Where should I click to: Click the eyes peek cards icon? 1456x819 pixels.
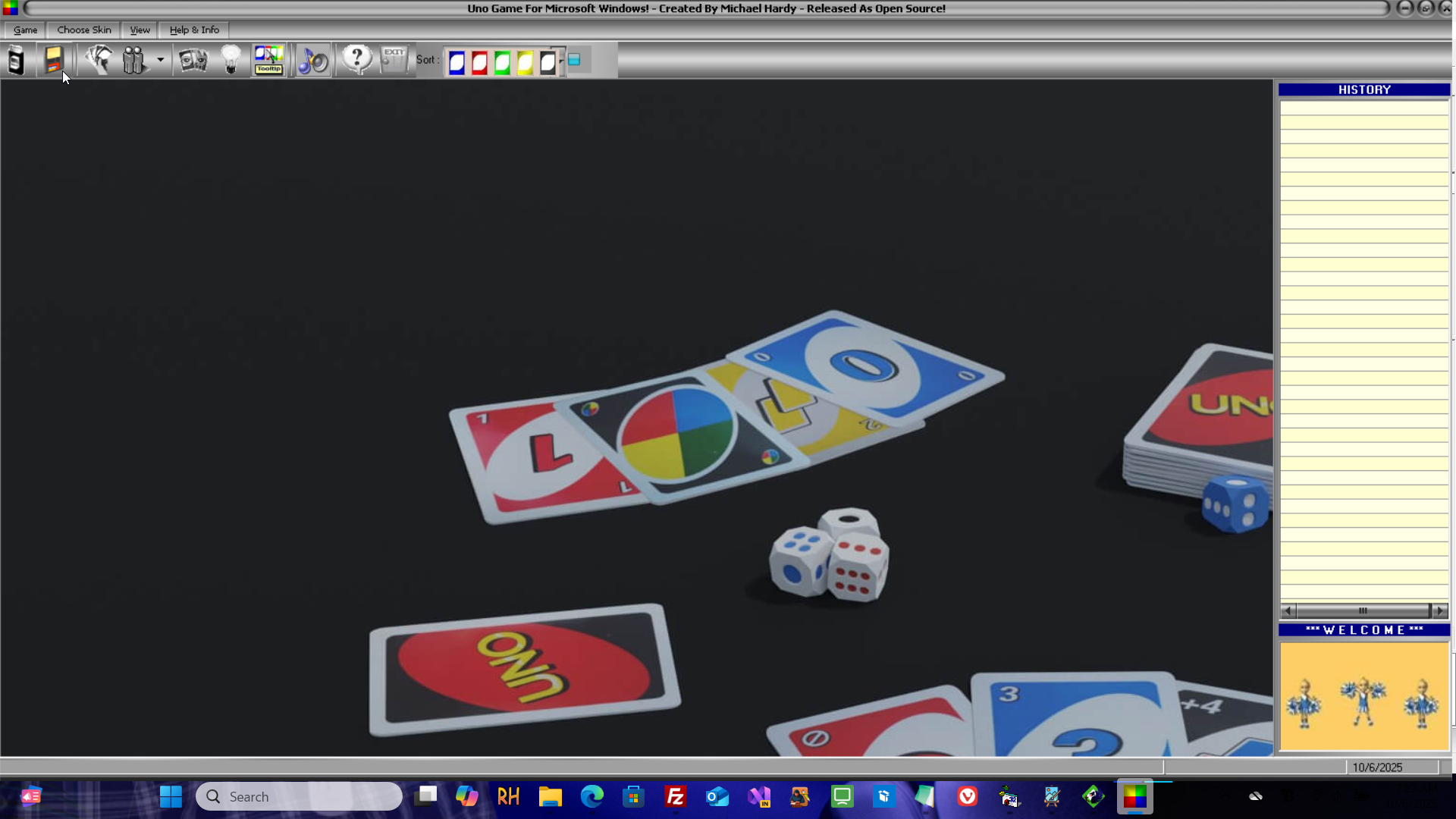click(x=193, y=60)
